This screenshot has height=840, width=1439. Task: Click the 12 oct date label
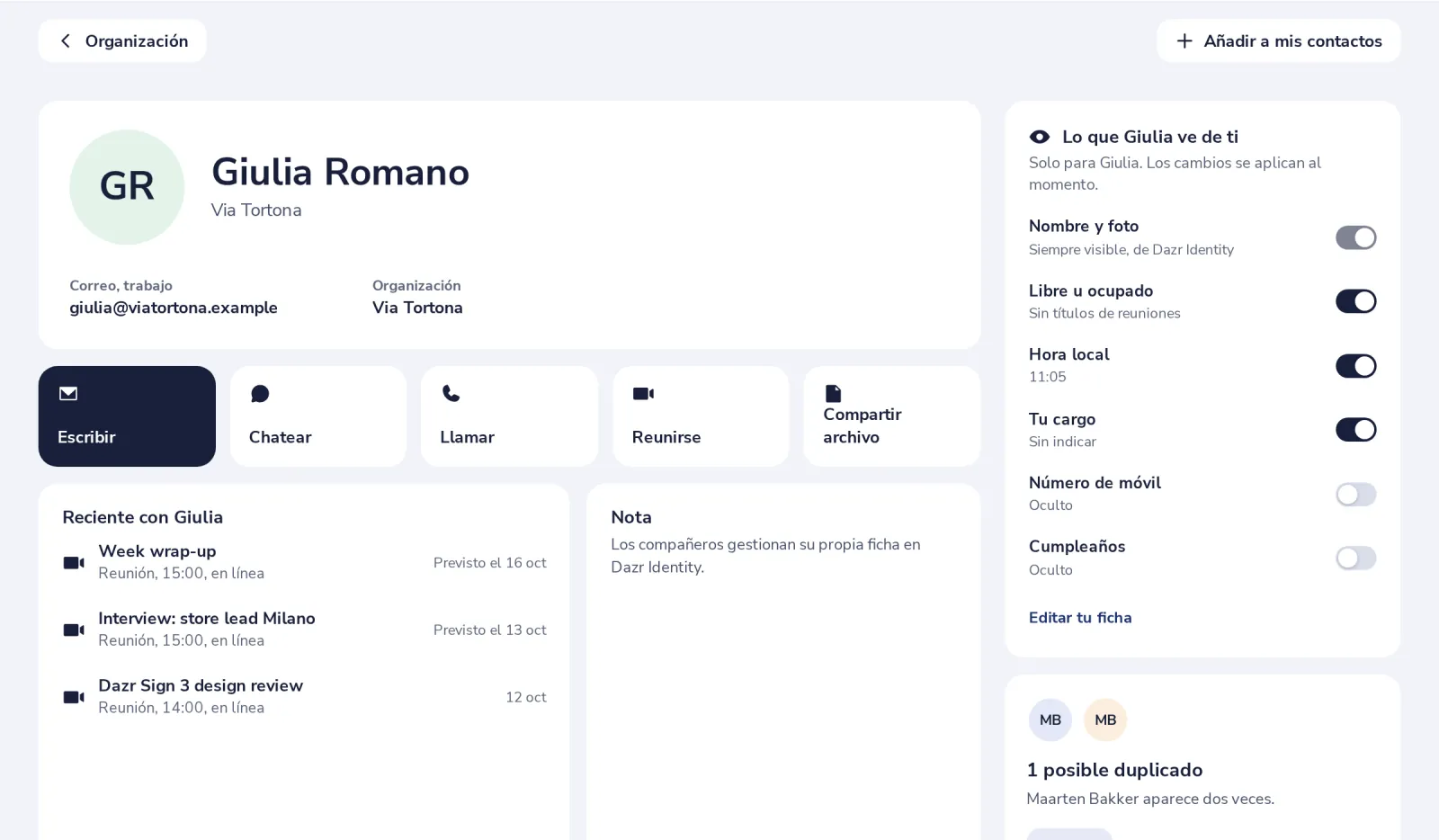click(x=526, y=697)
